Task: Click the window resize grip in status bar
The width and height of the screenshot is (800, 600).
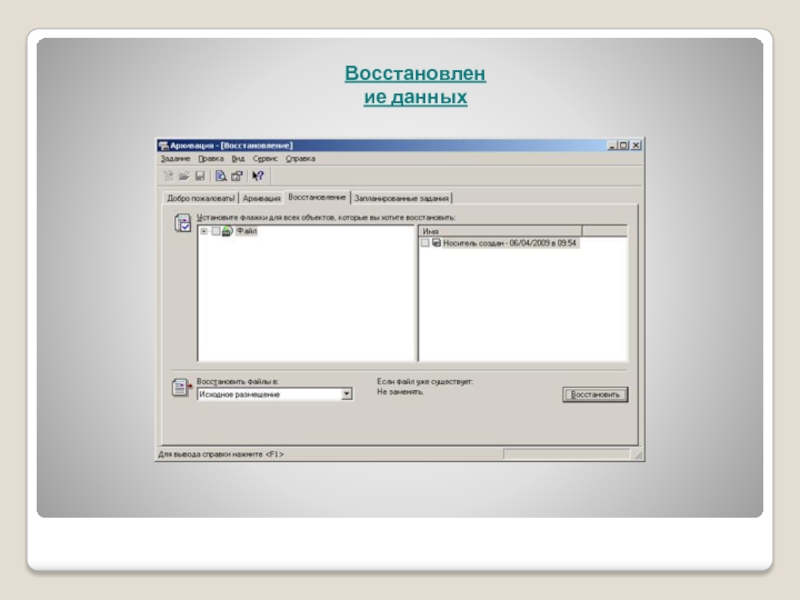Action: click(x=638, y=455)
